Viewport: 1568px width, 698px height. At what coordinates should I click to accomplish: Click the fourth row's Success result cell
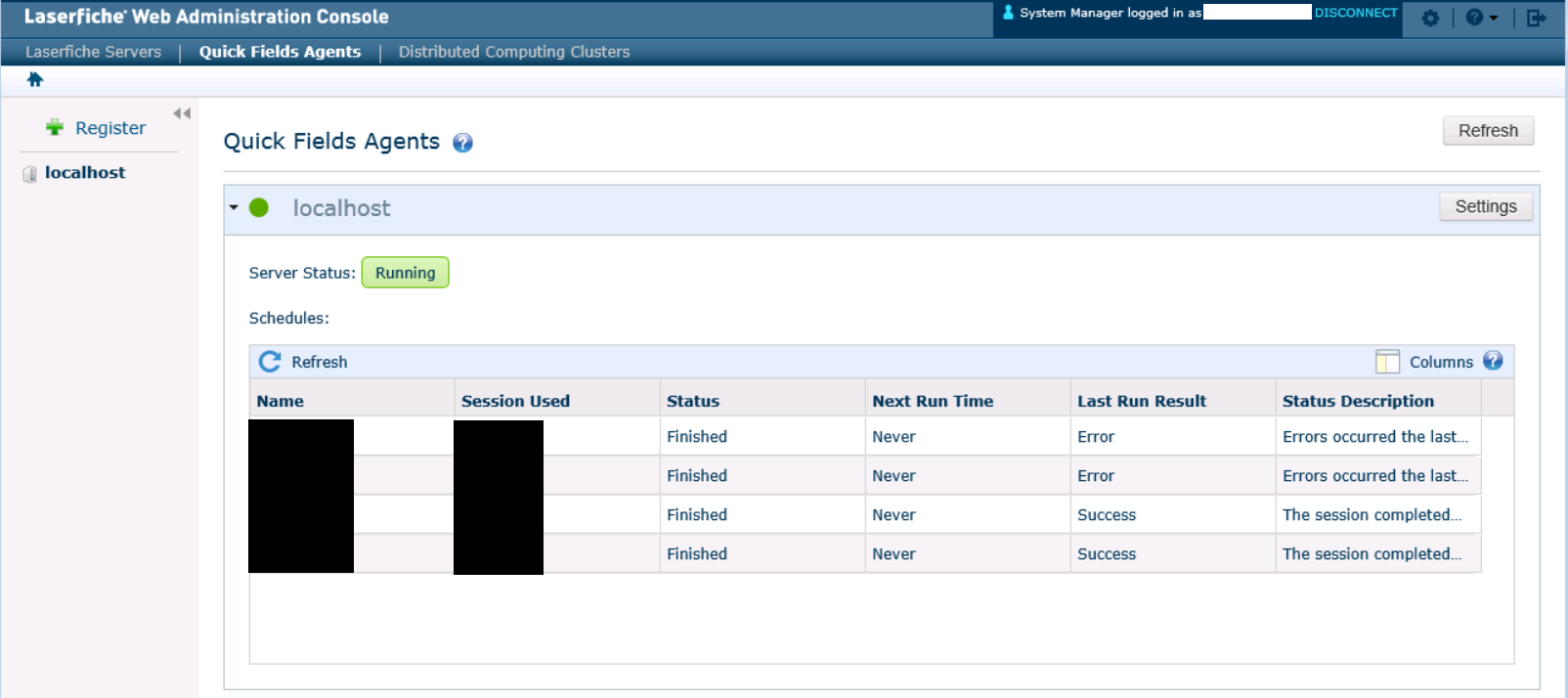[1173, 553]
